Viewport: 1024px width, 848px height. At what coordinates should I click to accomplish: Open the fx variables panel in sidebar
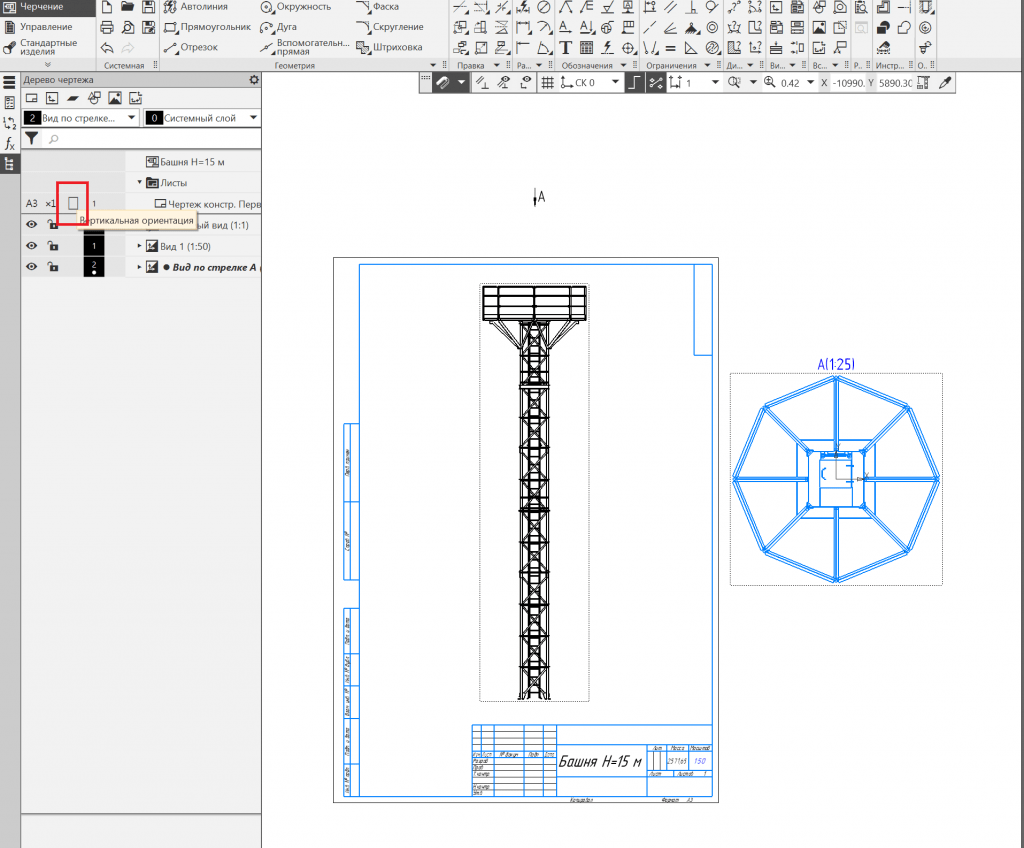coord(9,143)
